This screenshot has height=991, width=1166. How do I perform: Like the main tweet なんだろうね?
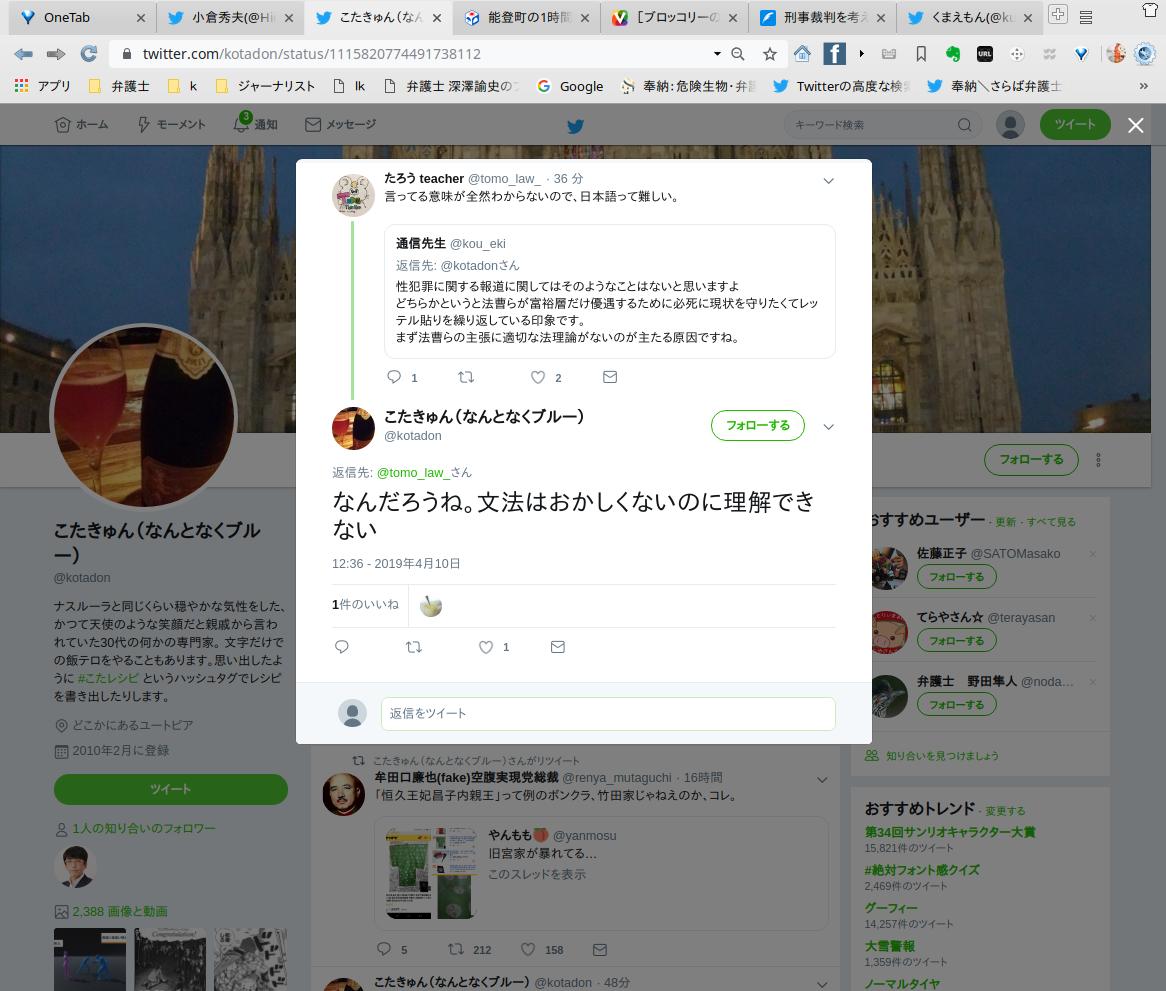[x=486, y=647]
